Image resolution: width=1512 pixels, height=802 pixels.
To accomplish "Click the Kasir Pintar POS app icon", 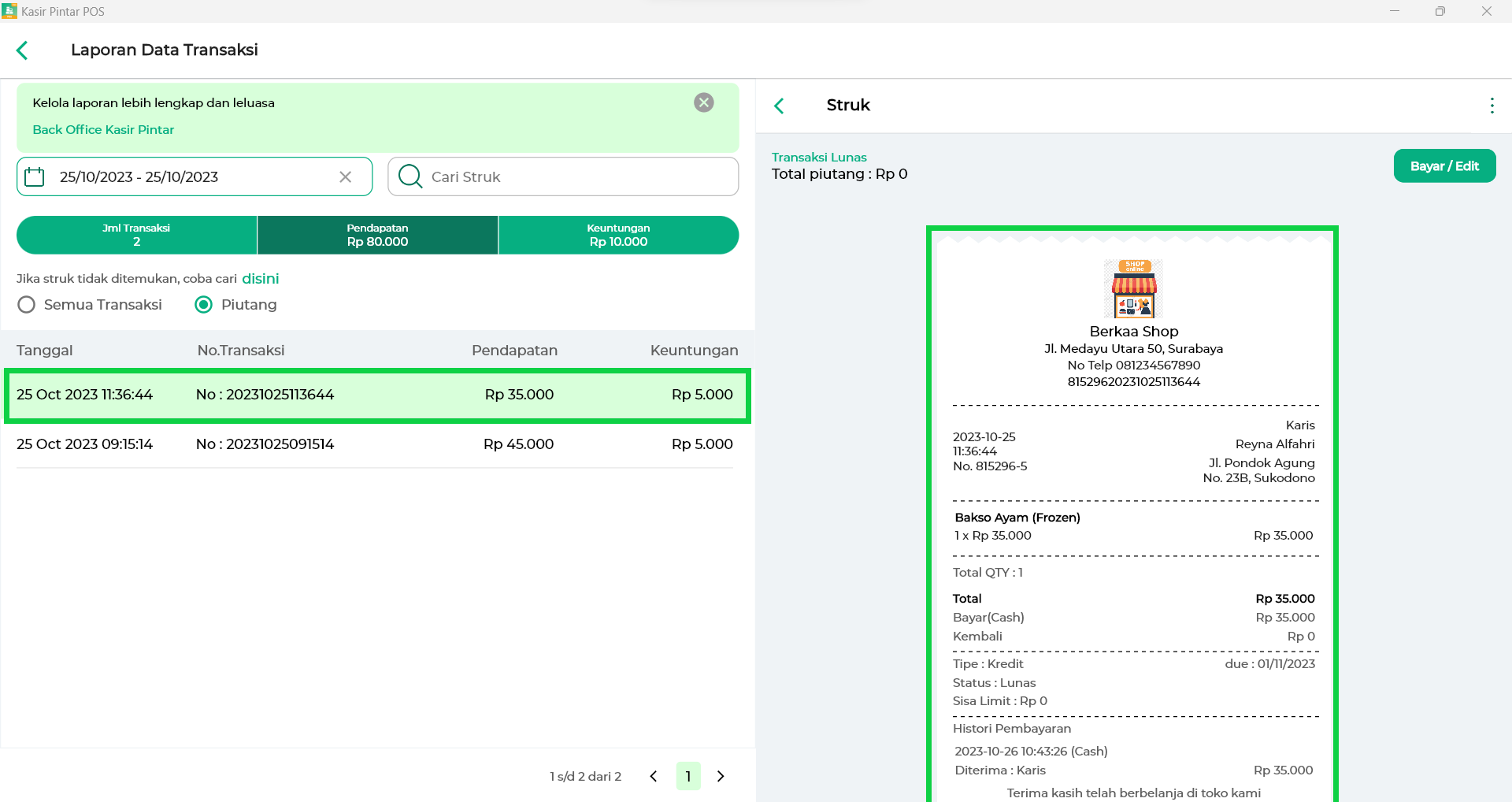I will click(x=9, y=11).
